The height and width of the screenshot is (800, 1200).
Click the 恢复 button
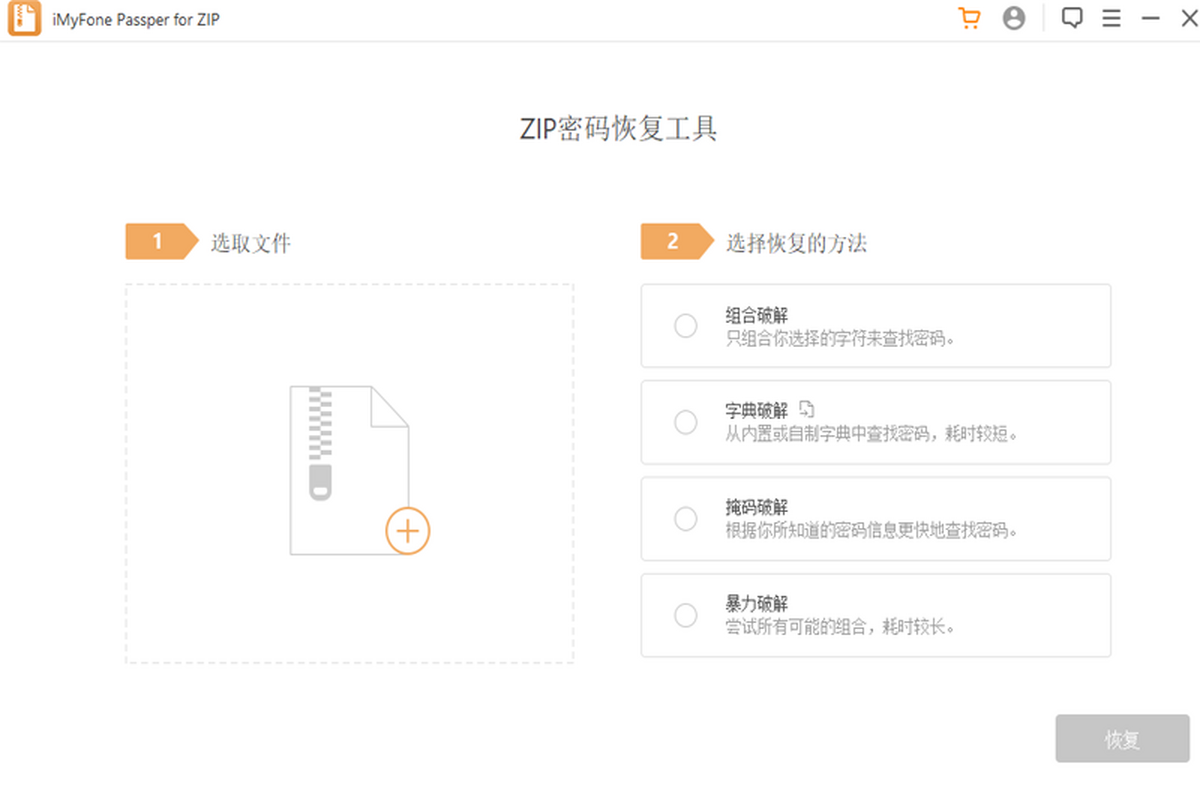1122,740
